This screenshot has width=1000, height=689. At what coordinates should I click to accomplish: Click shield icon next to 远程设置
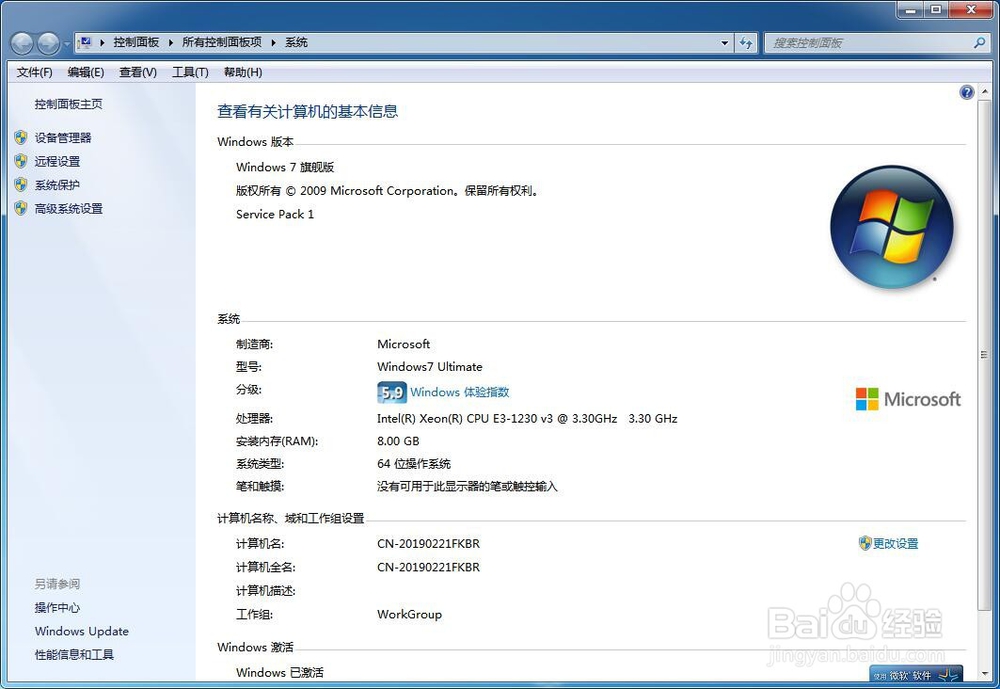point(21,161)
